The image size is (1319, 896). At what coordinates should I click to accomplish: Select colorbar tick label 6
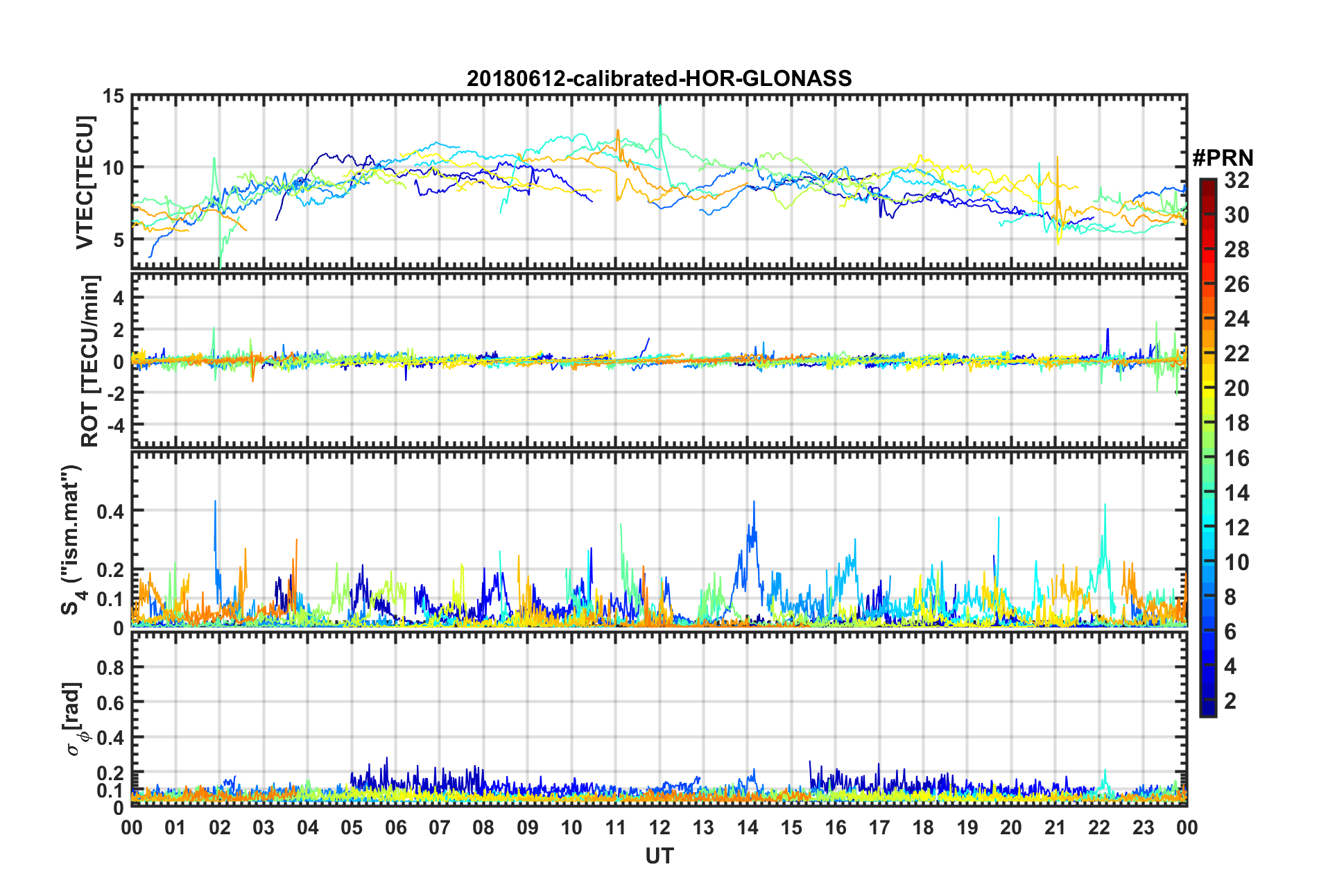click(x=1230, y=632)
